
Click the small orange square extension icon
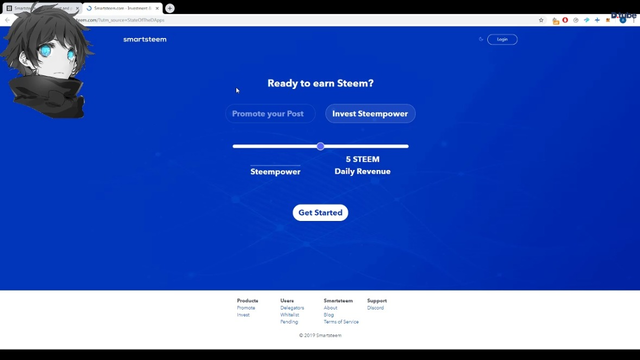(x=608, y=20)
